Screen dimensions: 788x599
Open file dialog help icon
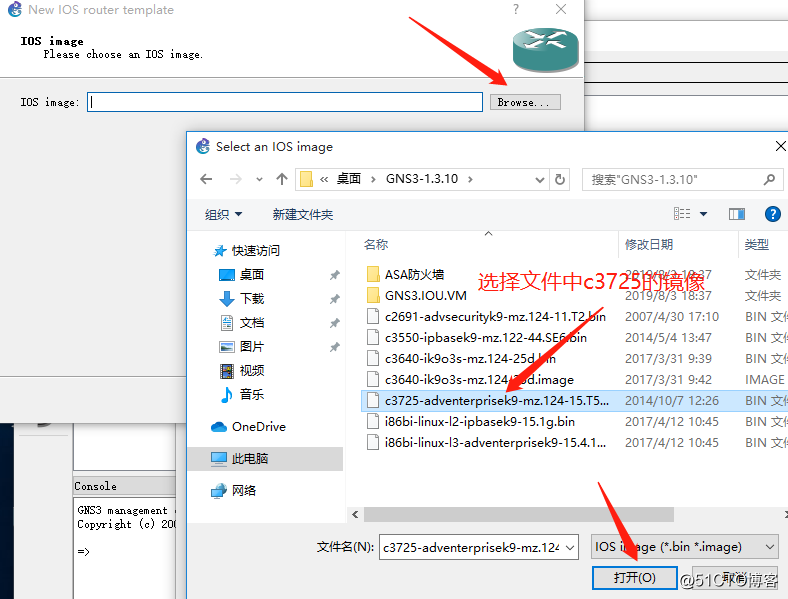tap(772, 214)
